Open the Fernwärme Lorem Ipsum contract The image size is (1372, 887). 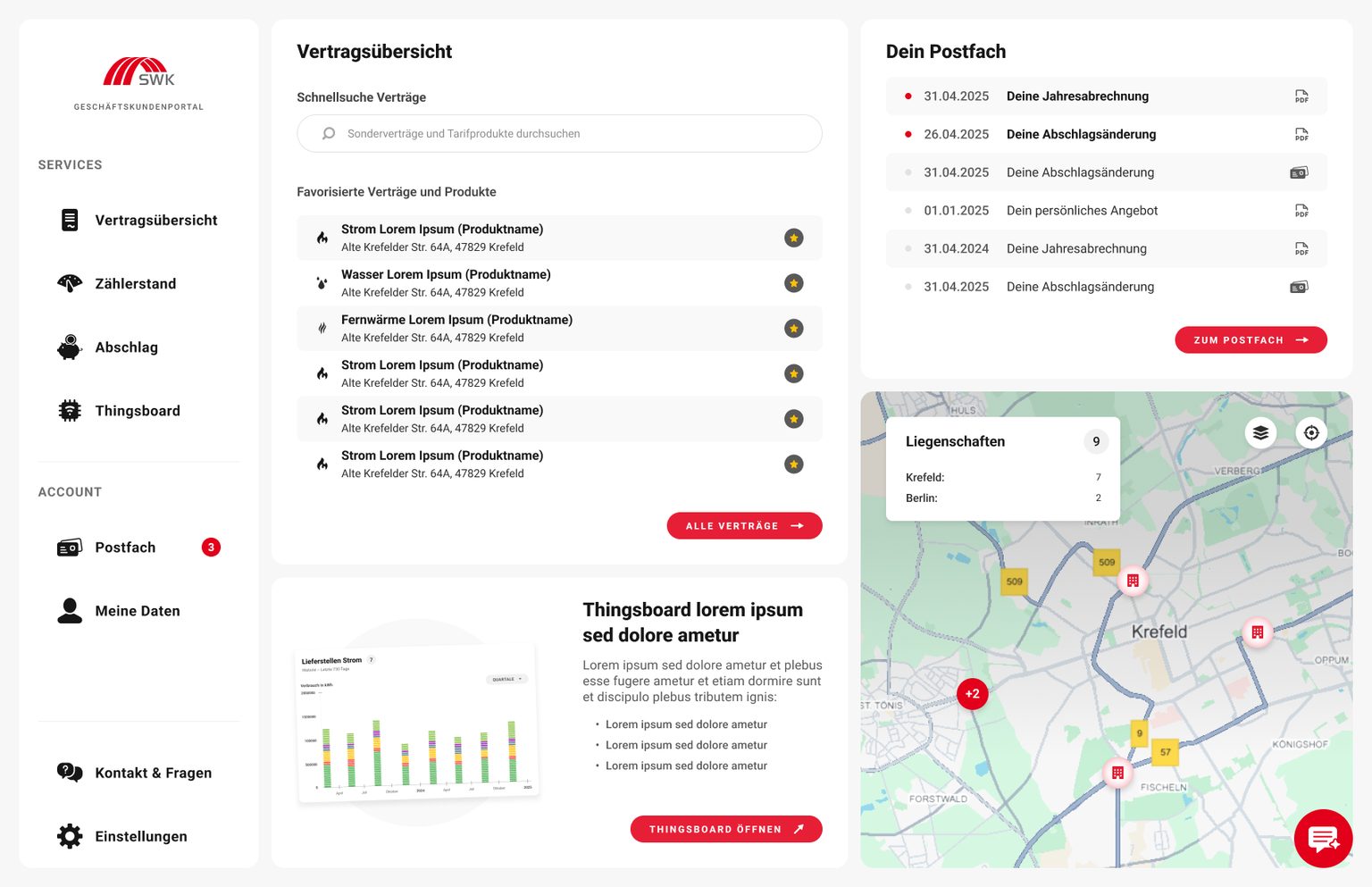(x=559, y=329)
